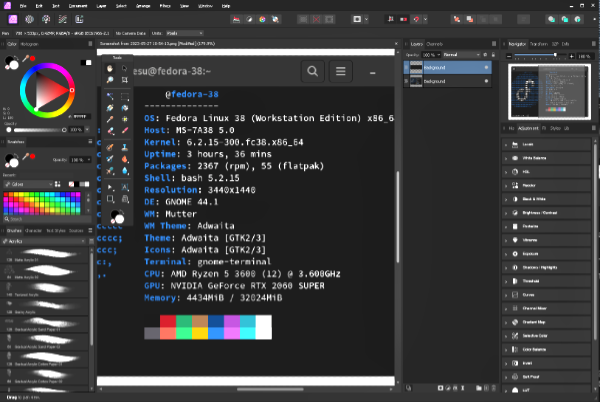Select the lower Background layer row
600x402 pixels.
pyautogui.click(x=448, y=81)
